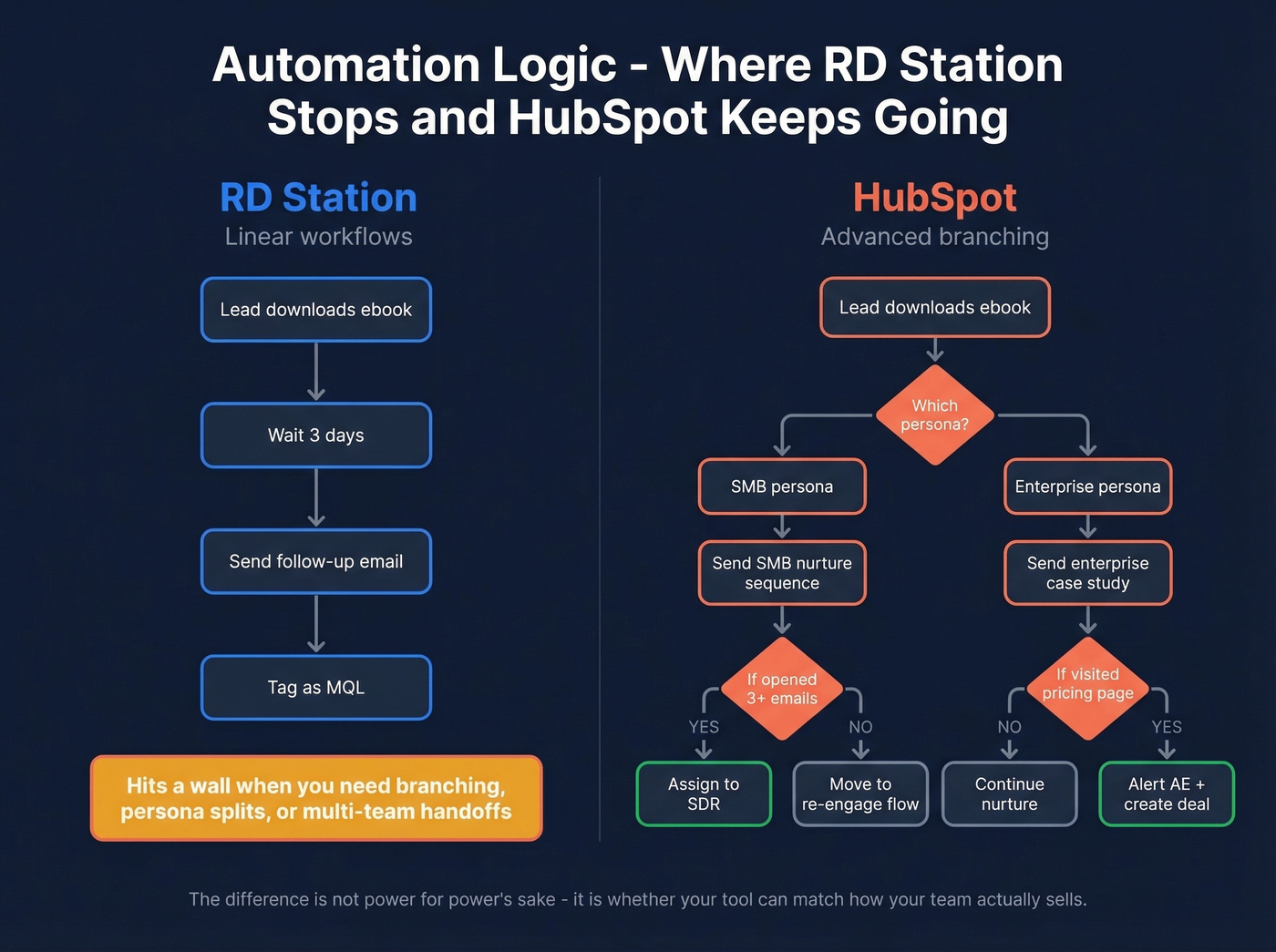Select the 'Wait 3 days' step
The height and width of the screenshot is (952, 1276).
(315, 435)
